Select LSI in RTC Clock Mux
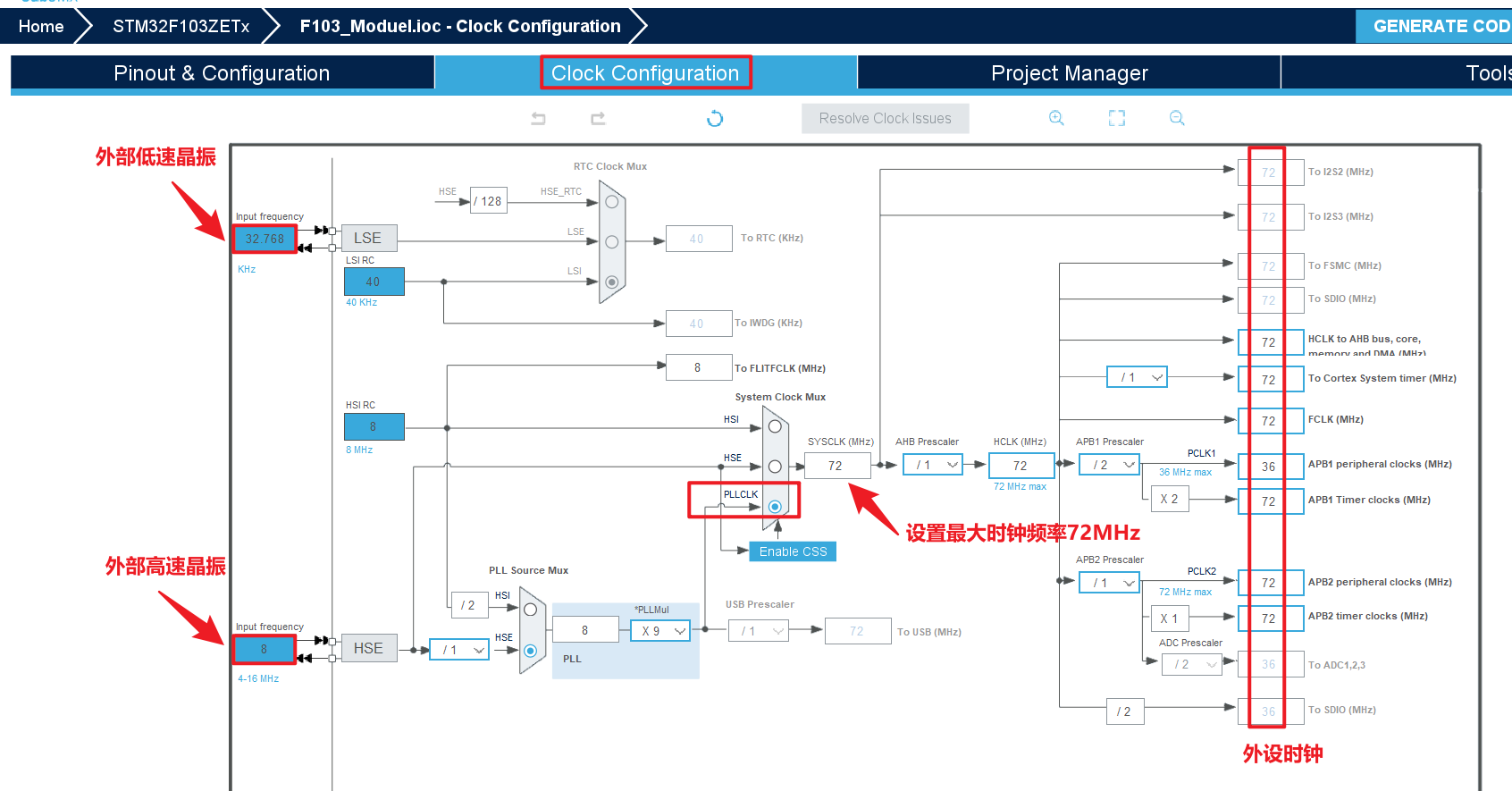The width and height of the screenshot is (1512, 791). point(612,282)
